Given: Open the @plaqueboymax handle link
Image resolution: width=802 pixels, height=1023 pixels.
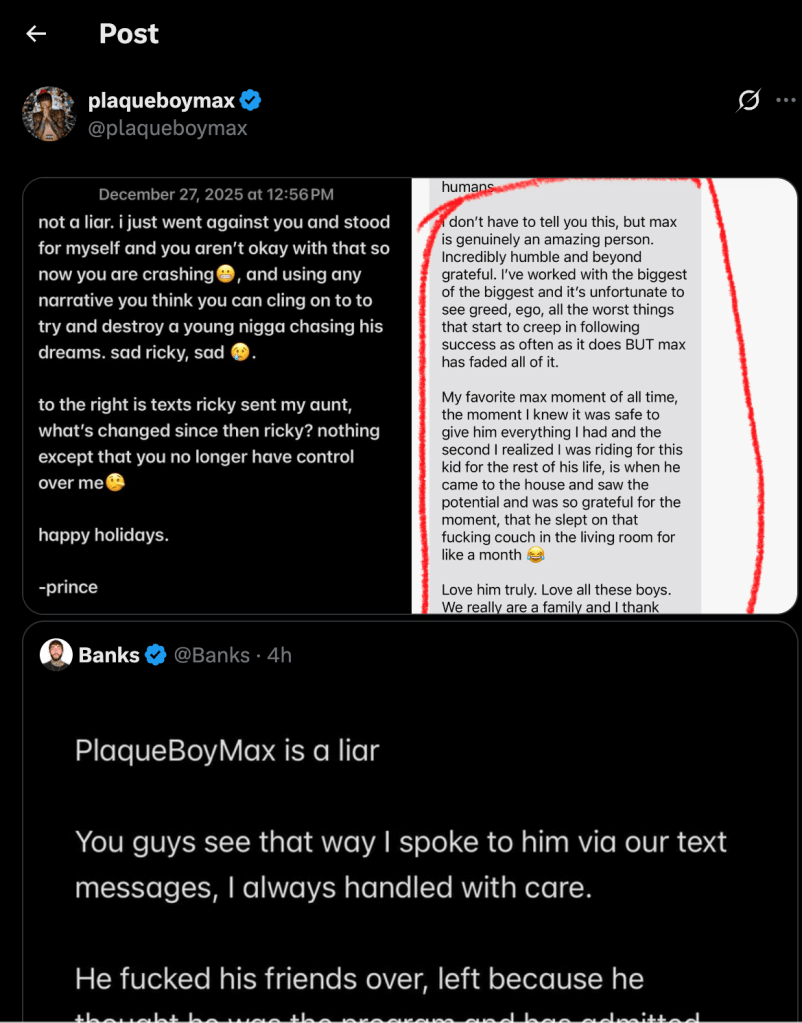Looking at the screenshot, I should [167, 128].
